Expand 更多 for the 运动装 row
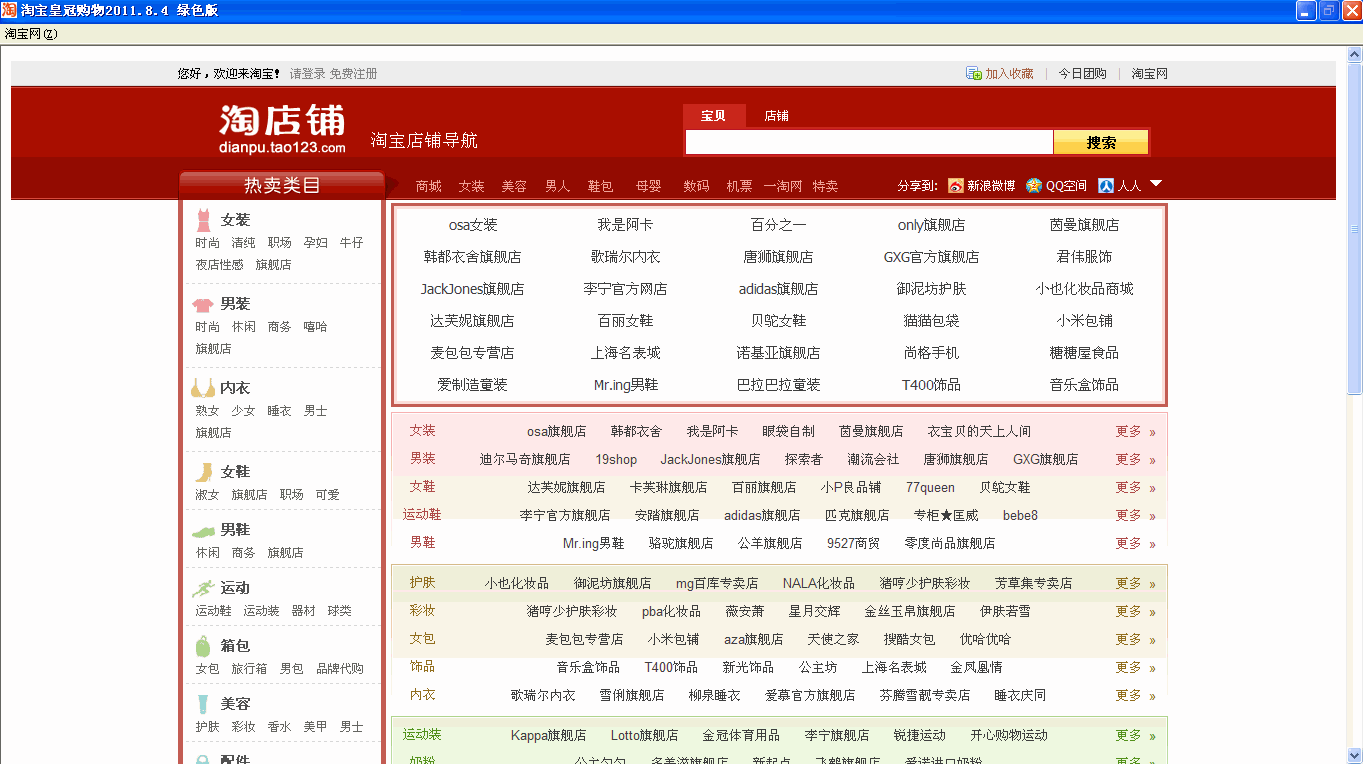 pyautogui.click(x=1135, y=736)
